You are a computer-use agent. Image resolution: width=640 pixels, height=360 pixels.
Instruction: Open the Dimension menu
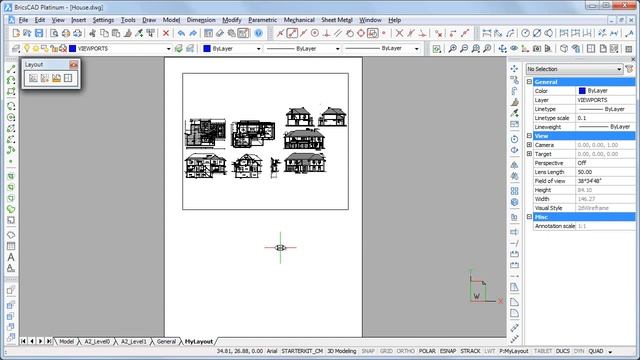tap(201, 20)
